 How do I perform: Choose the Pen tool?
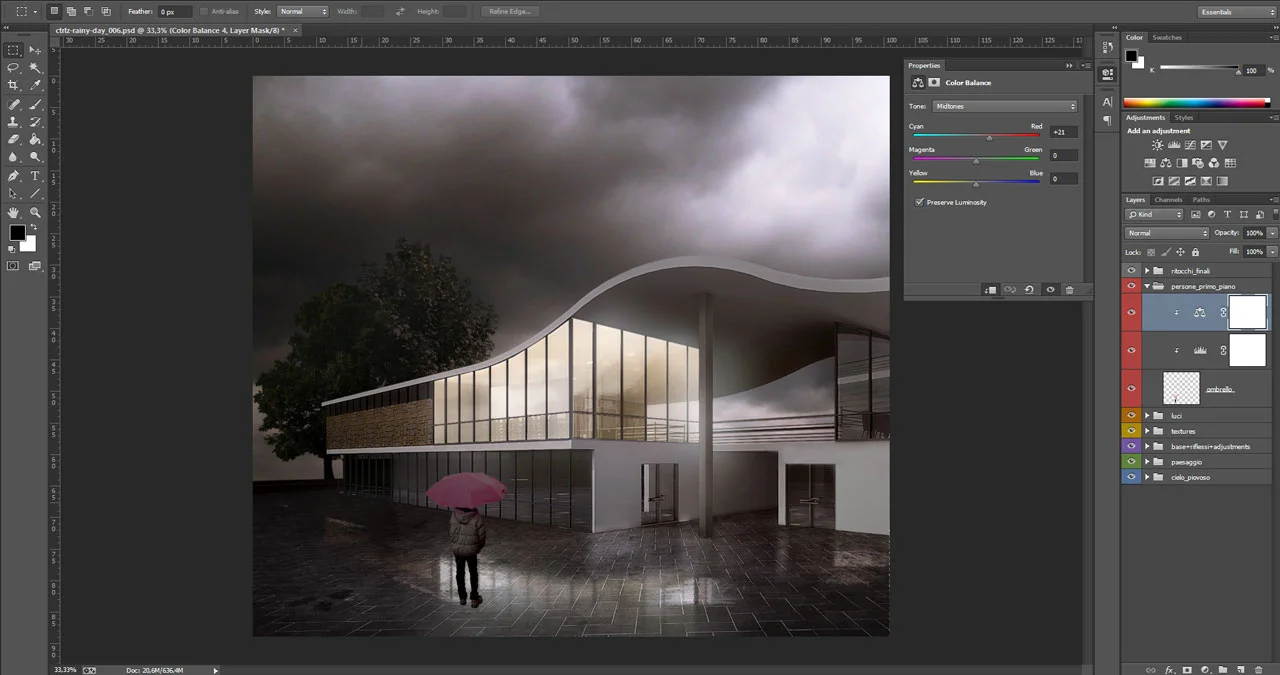pyautogui.click(x=14, y=176)
